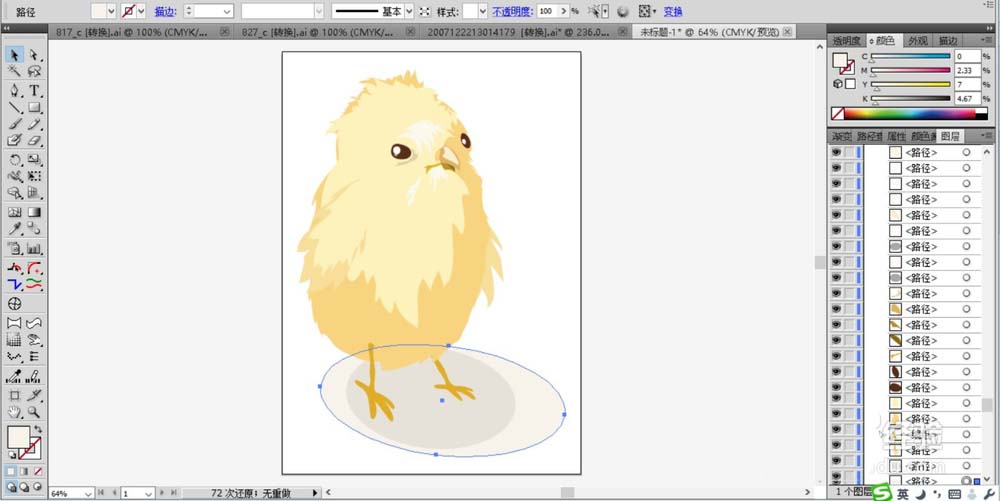This screenshot has height=501, width=1000.
Task: Select the Symbol Sprayer tool
Action: [x=15, y=248]
